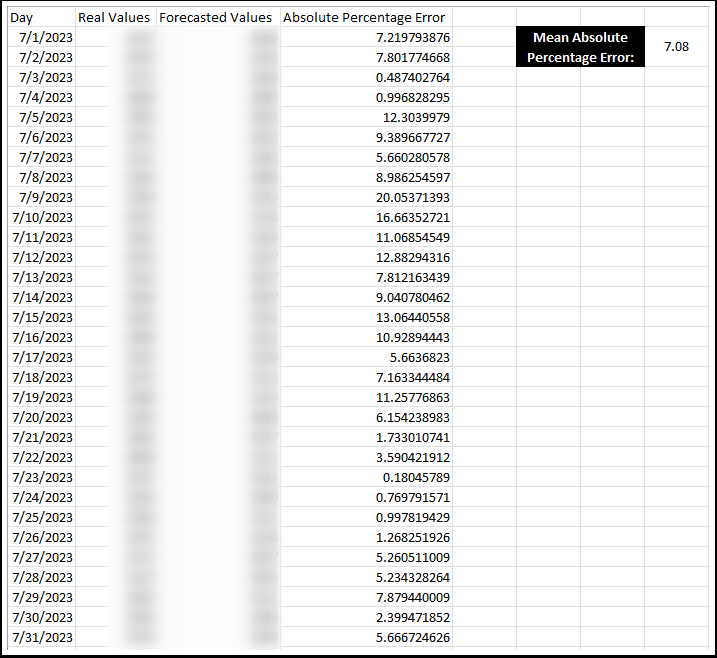Select the error value 0.18045789

tap(366, 477)
